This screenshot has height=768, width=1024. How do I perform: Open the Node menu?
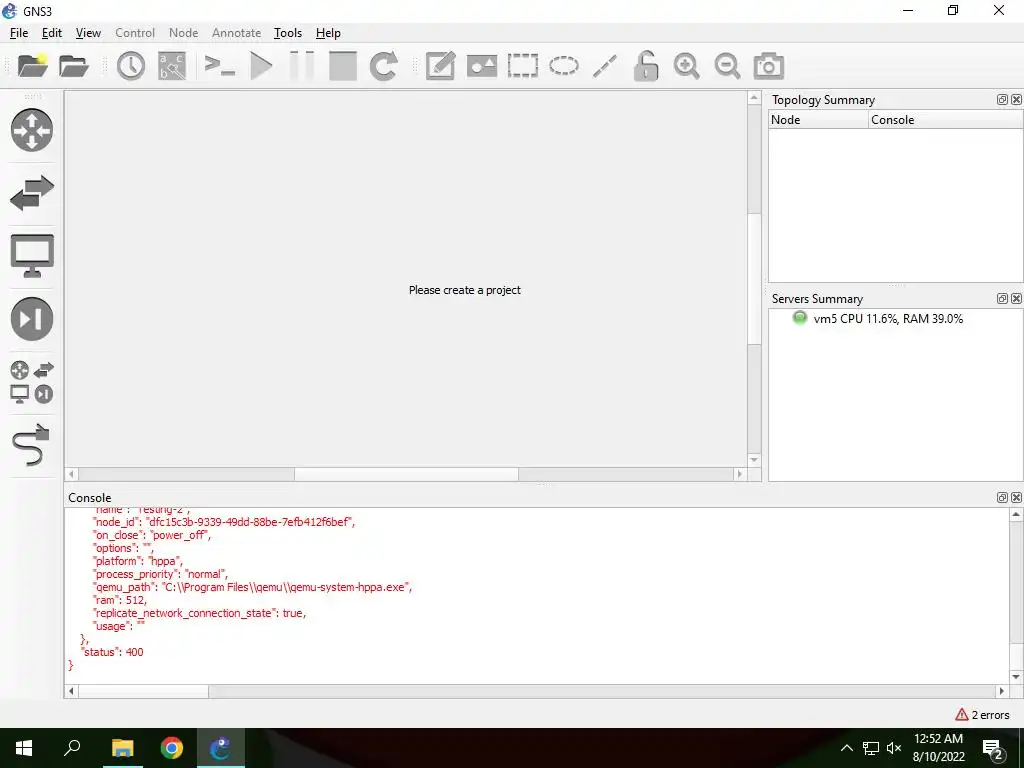(184, 33)
